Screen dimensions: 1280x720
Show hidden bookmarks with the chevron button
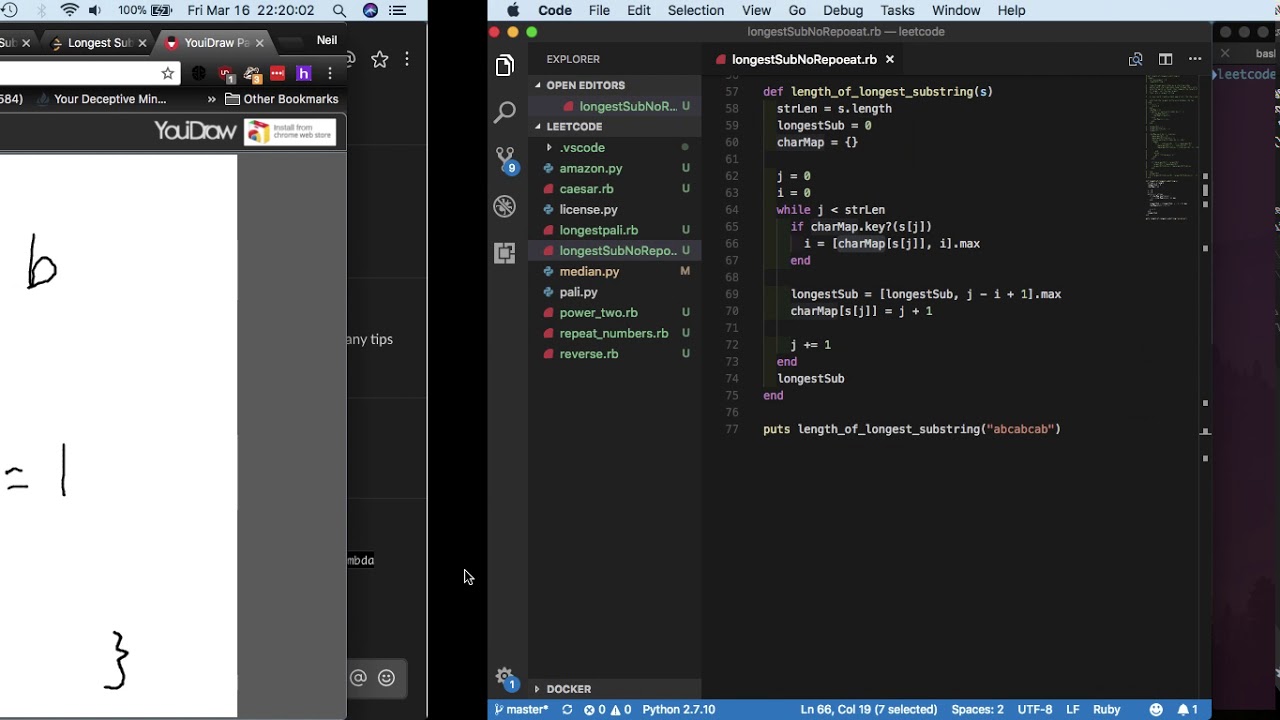(x=211, y=99)
